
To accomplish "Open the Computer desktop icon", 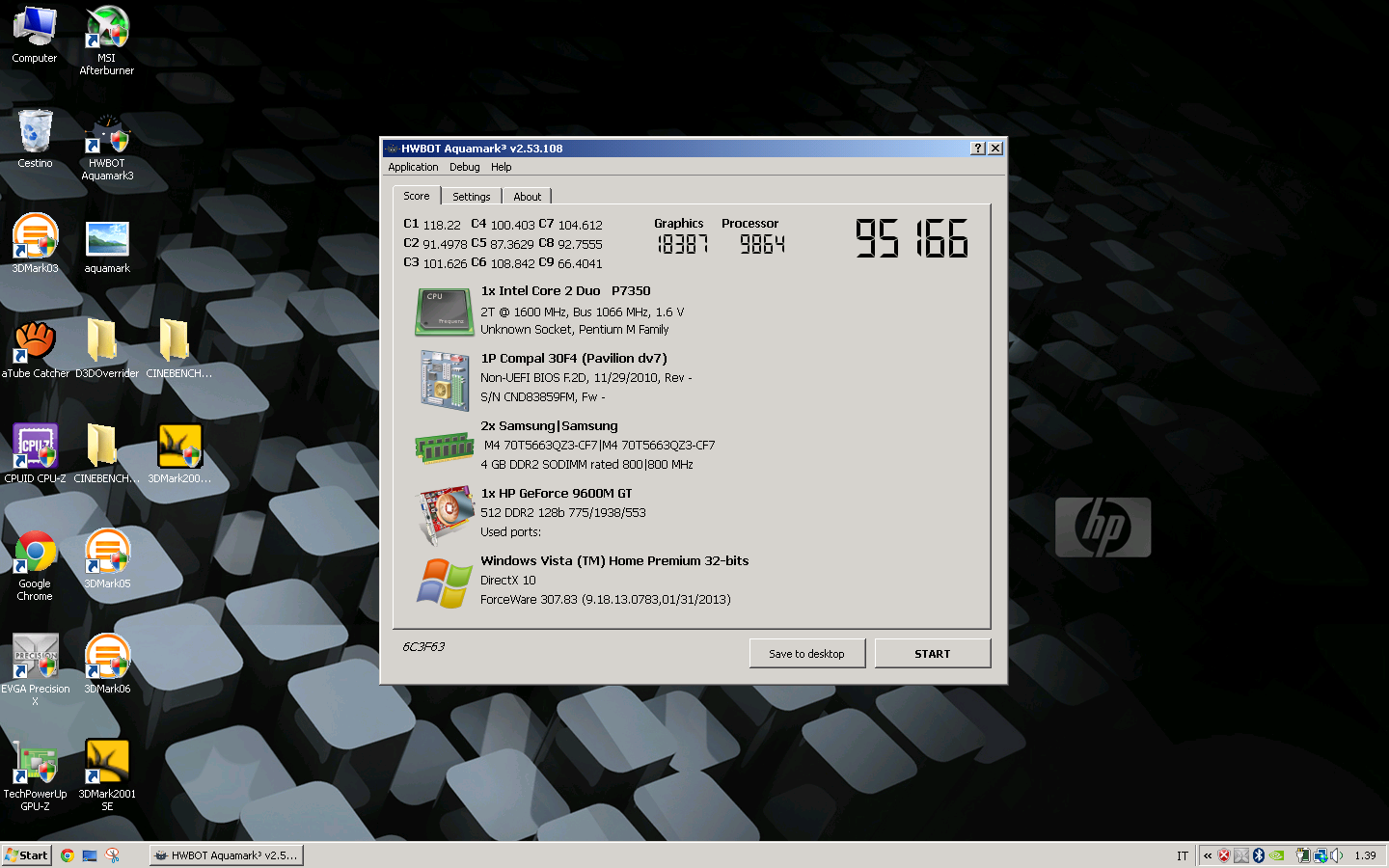I will click(35, 34).
